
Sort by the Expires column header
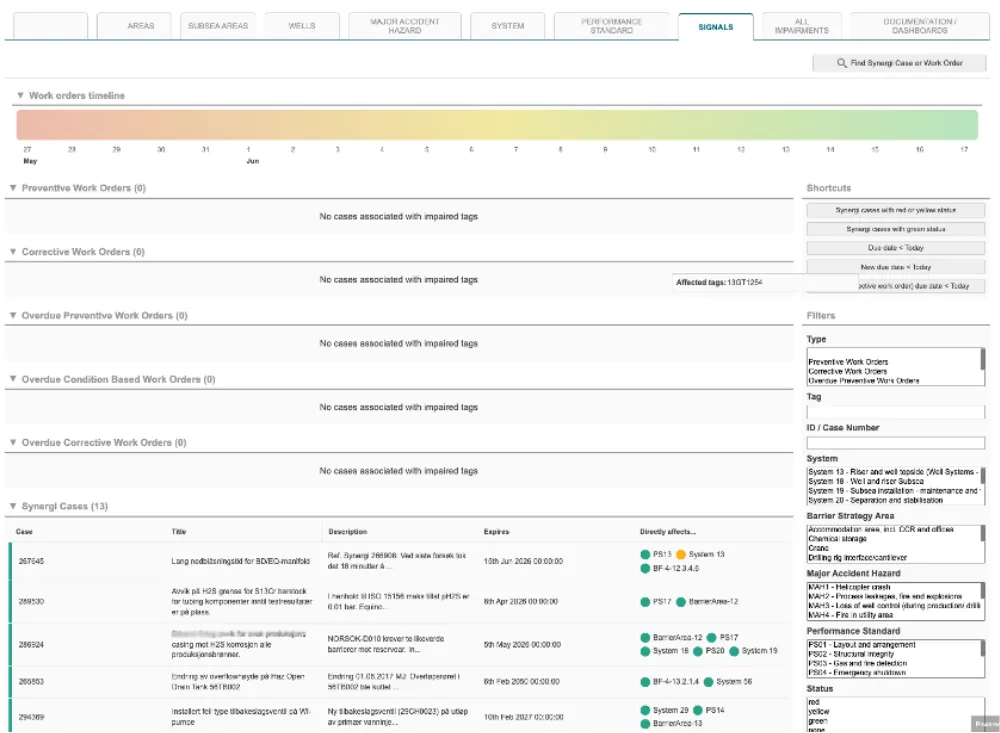tap(496, 531)
